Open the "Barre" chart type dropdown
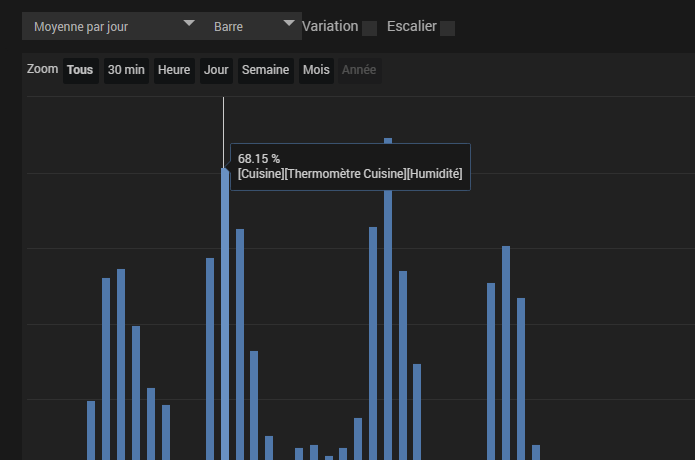This screenshot has height=460, width=695. [252, 27]
